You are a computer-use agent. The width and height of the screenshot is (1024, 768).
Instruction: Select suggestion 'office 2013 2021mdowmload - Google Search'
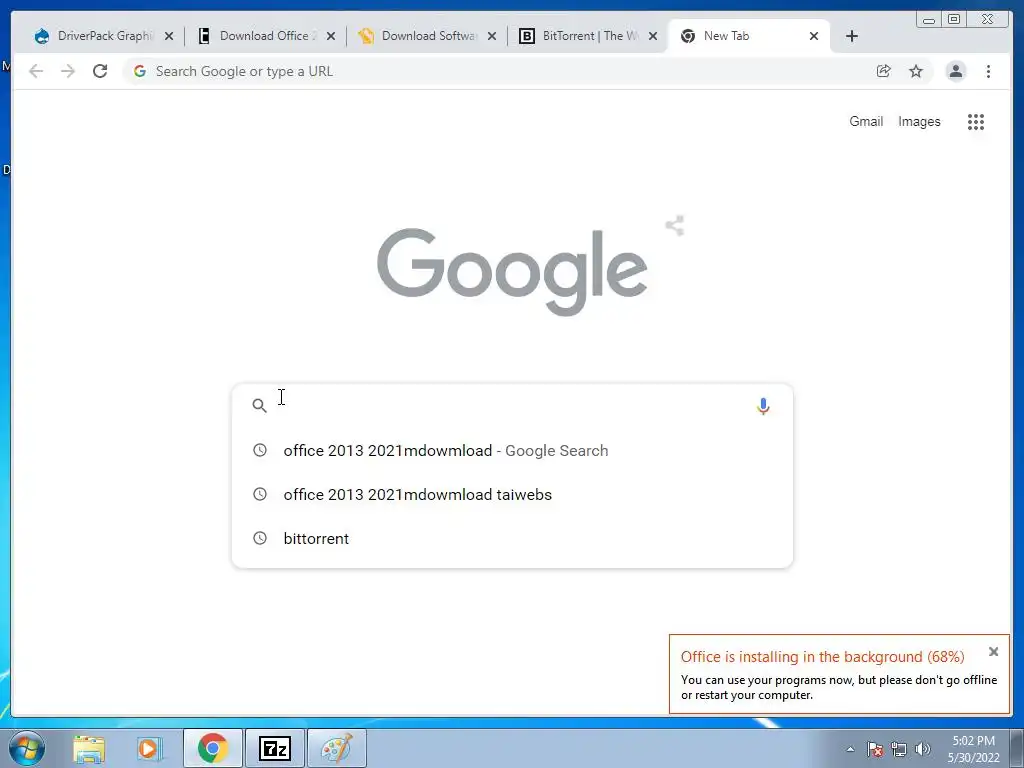click(x=512, y=451)
